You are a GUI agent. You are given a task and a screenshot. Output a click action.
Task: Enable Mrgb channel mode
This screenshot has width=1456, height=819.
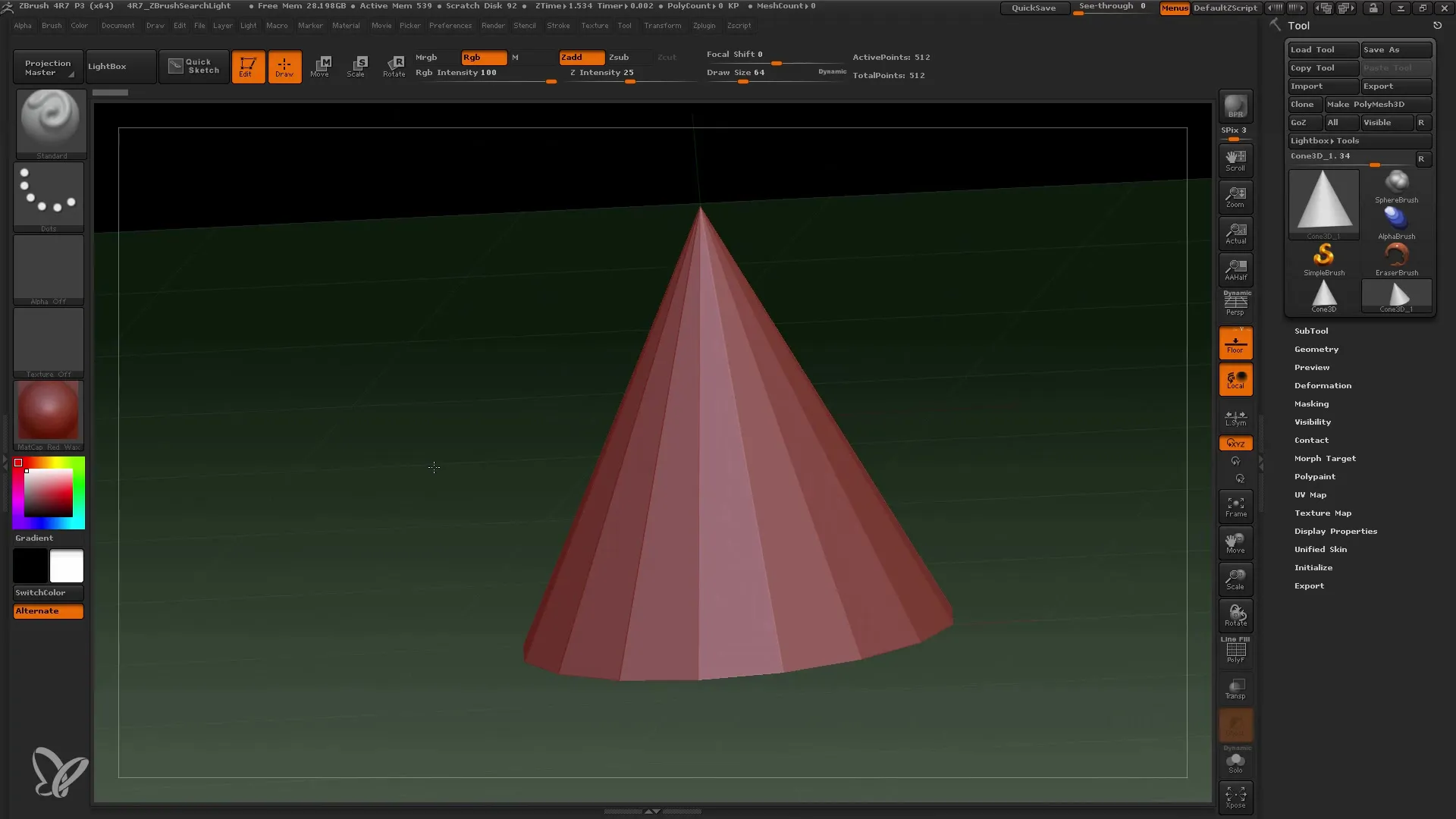point(437,58)
